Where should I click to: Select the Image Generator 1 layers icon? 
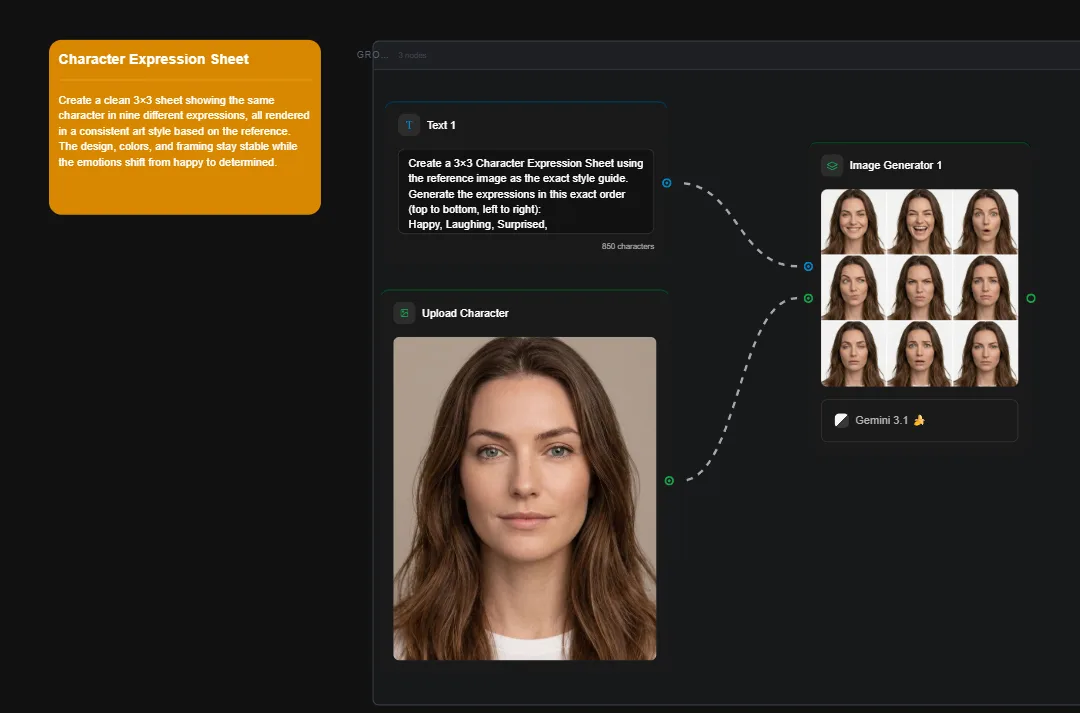coord(830,165)
